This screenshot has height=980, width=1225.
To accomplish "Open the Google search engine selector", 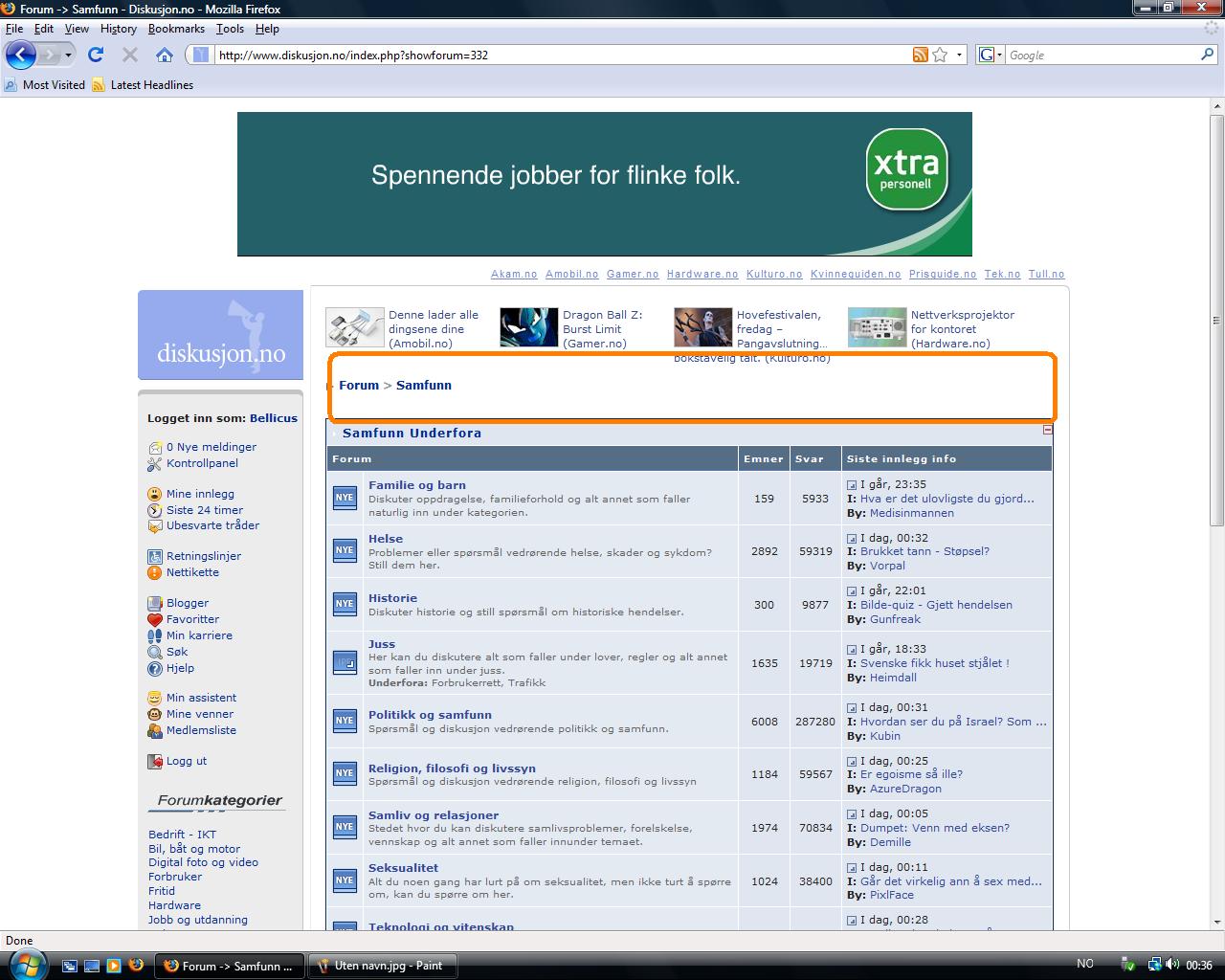I will click(x=991, y=55).
